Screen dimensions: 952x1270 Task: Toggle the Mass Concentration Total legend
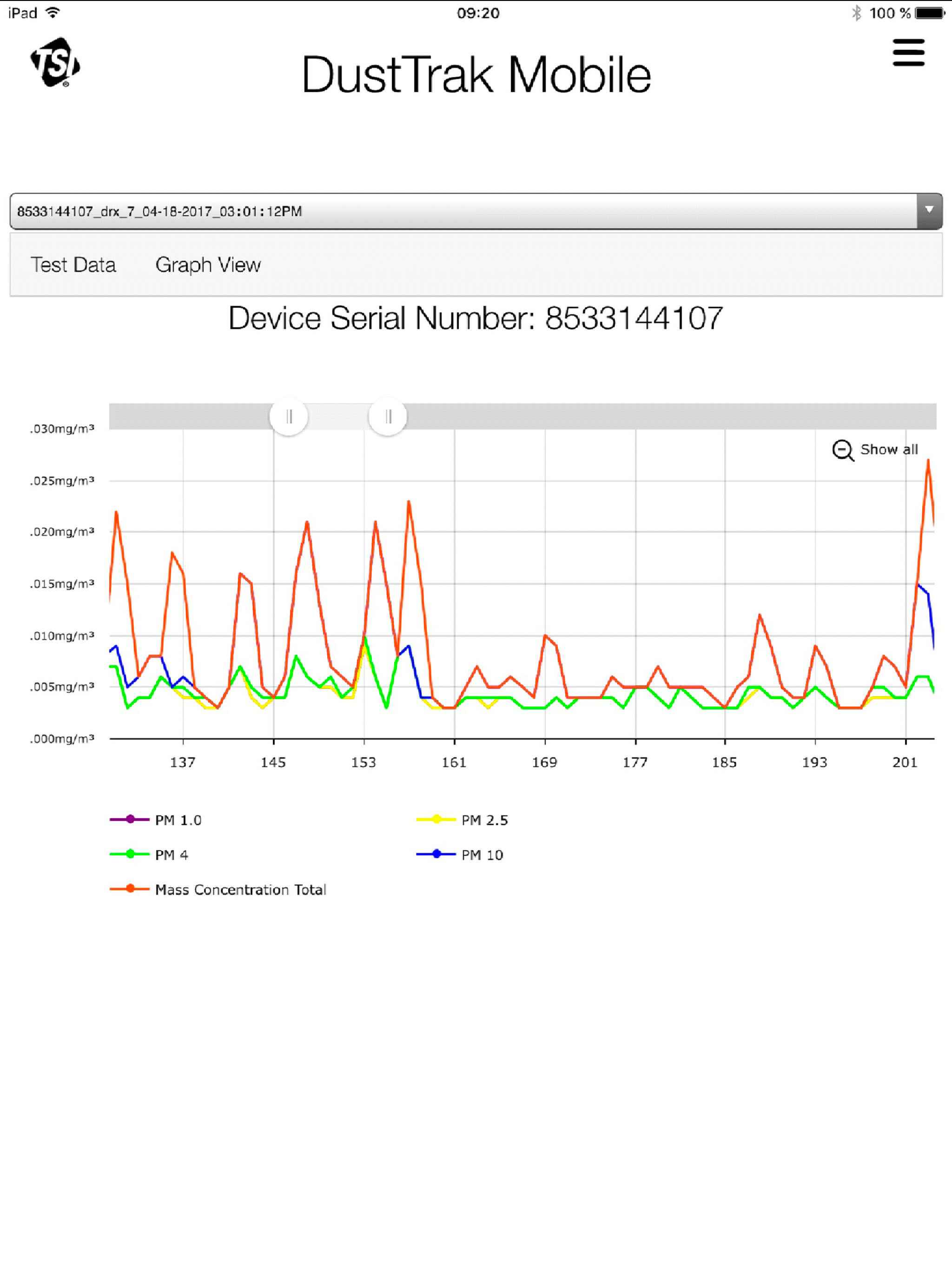[218, 889]
